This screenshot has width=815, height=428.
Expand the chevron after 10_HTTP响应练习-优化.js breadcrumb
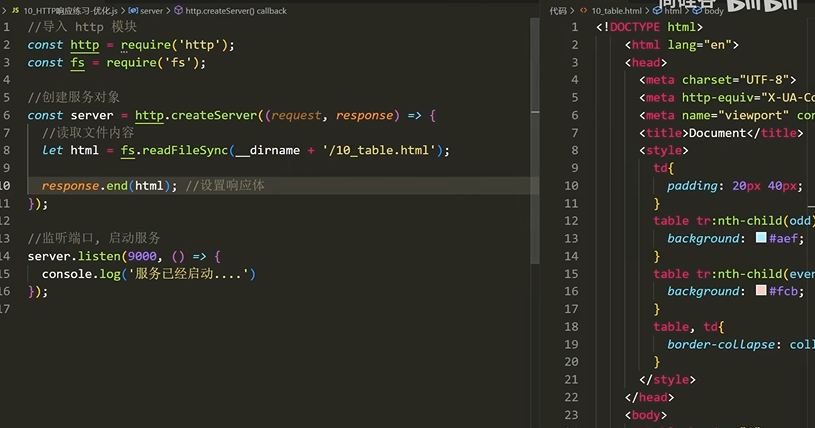(123, 10)
